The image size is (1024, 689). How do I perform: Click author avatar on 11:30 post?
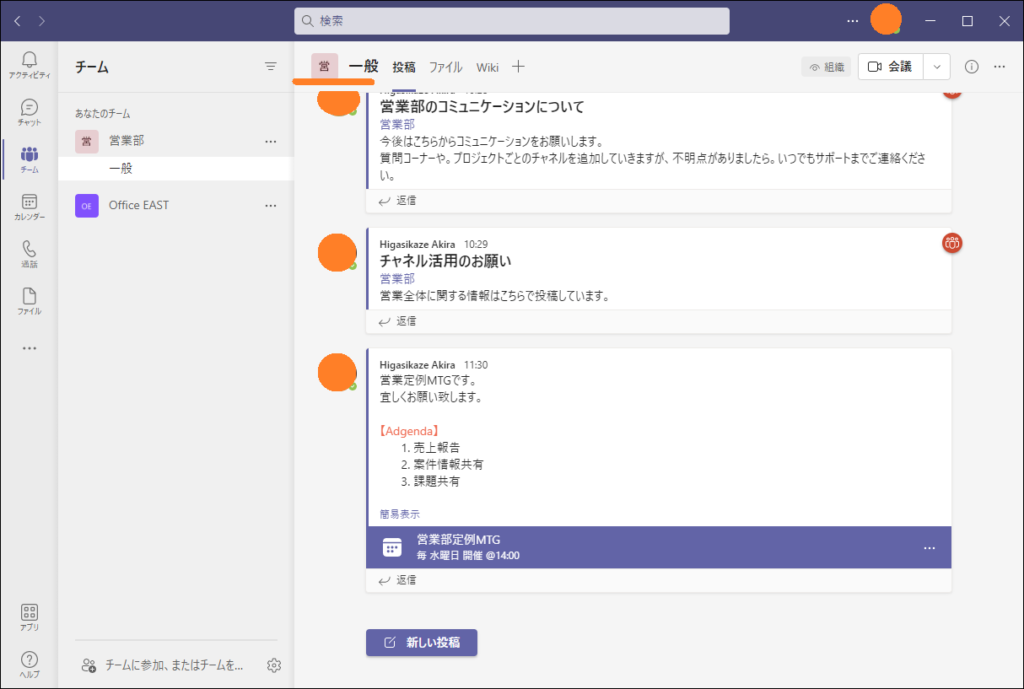pos(337,372)
